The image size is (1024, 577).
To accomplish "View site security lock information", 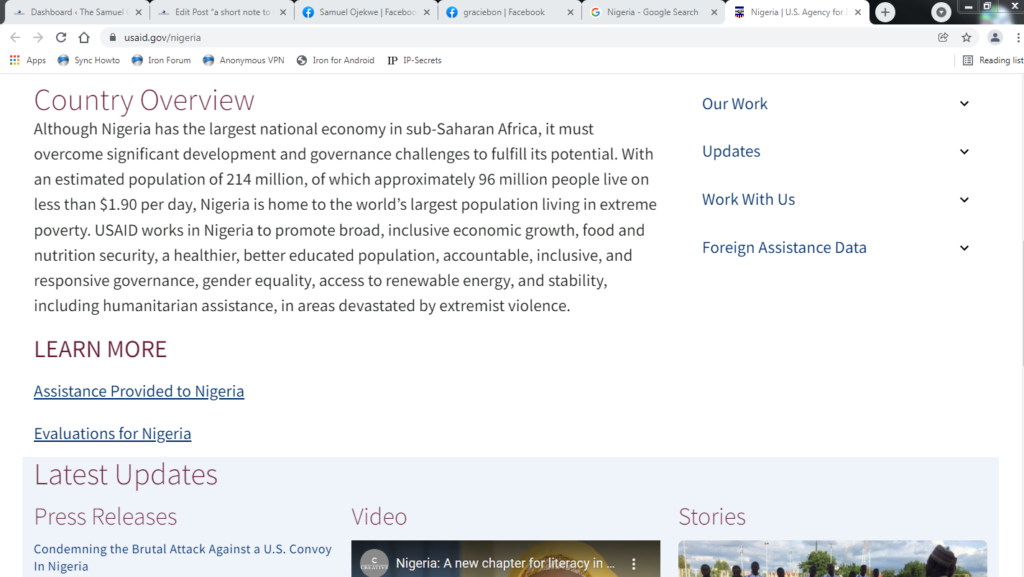I will click(x=113, y=38).
